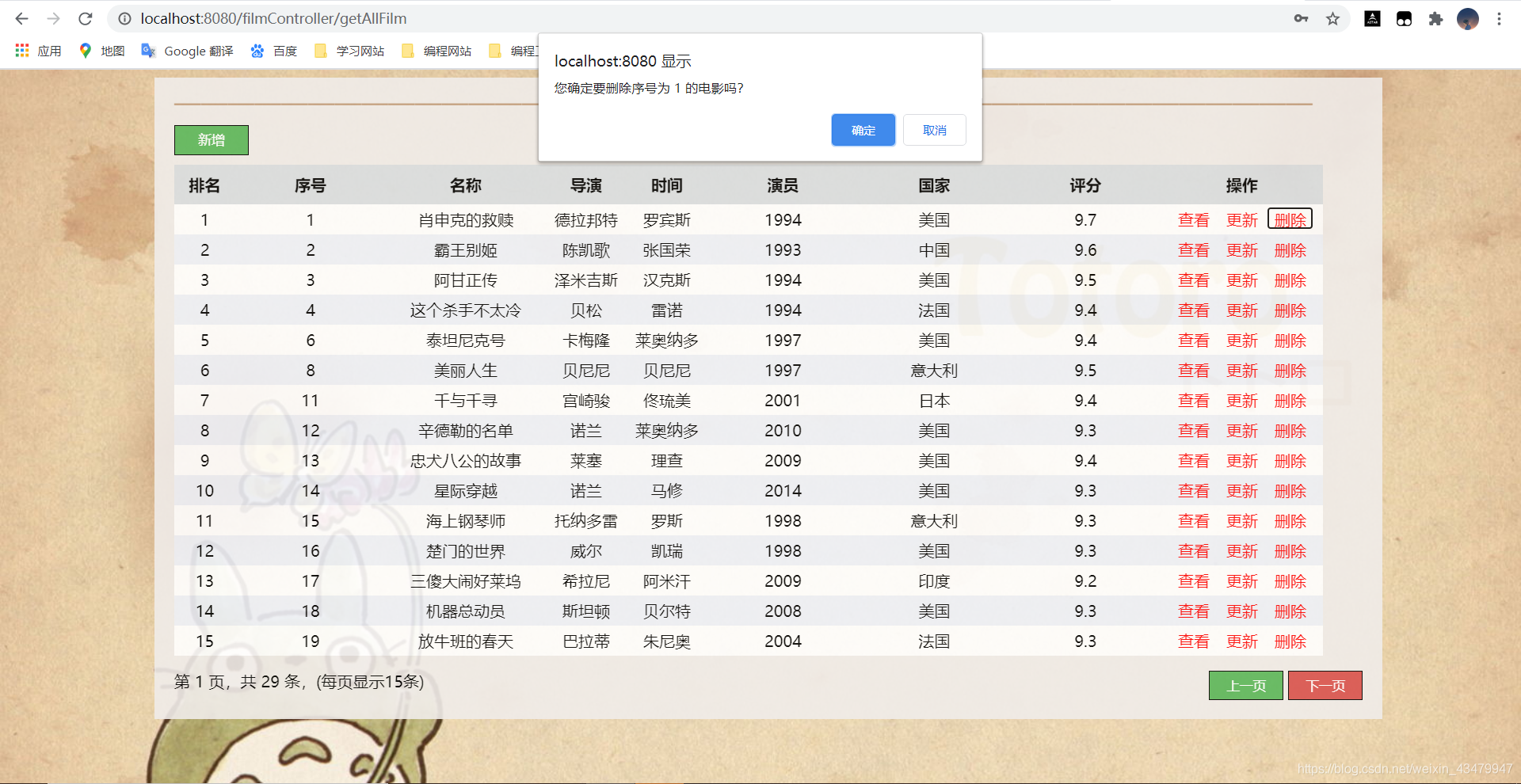This screenshot has height=784, width=1521.
Task: Click the browser forward arrow
Action: coord(53,18)
